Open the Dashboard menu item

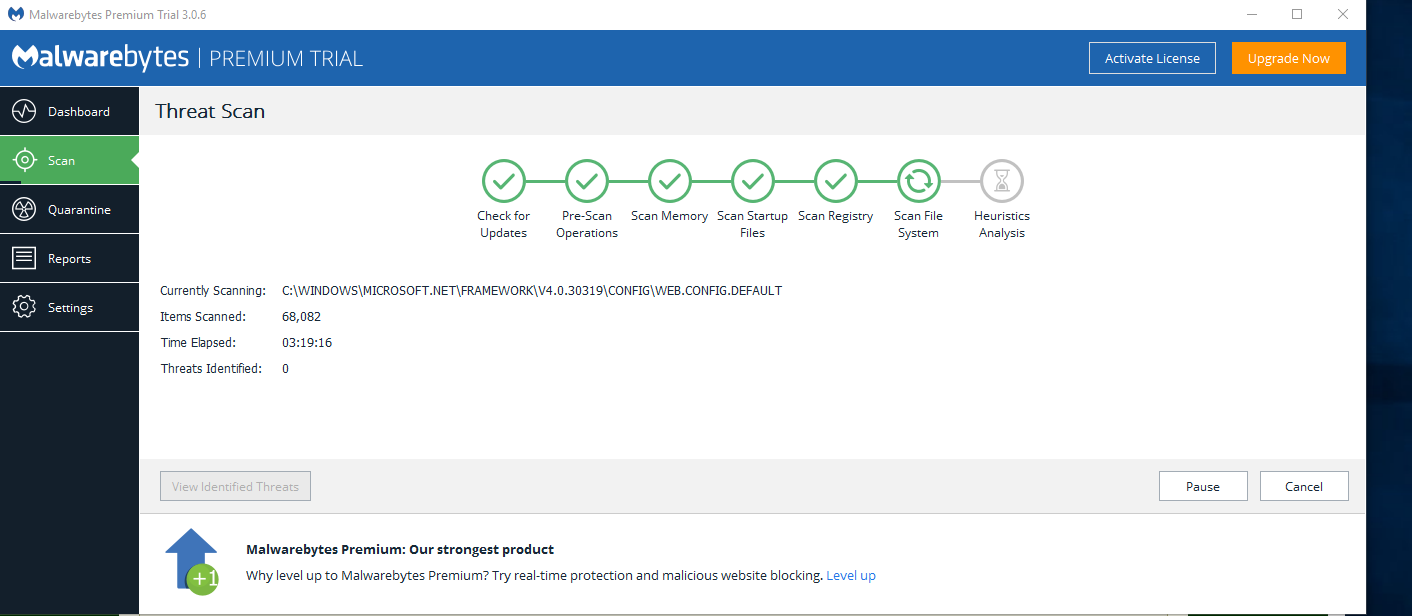(69, 111)
